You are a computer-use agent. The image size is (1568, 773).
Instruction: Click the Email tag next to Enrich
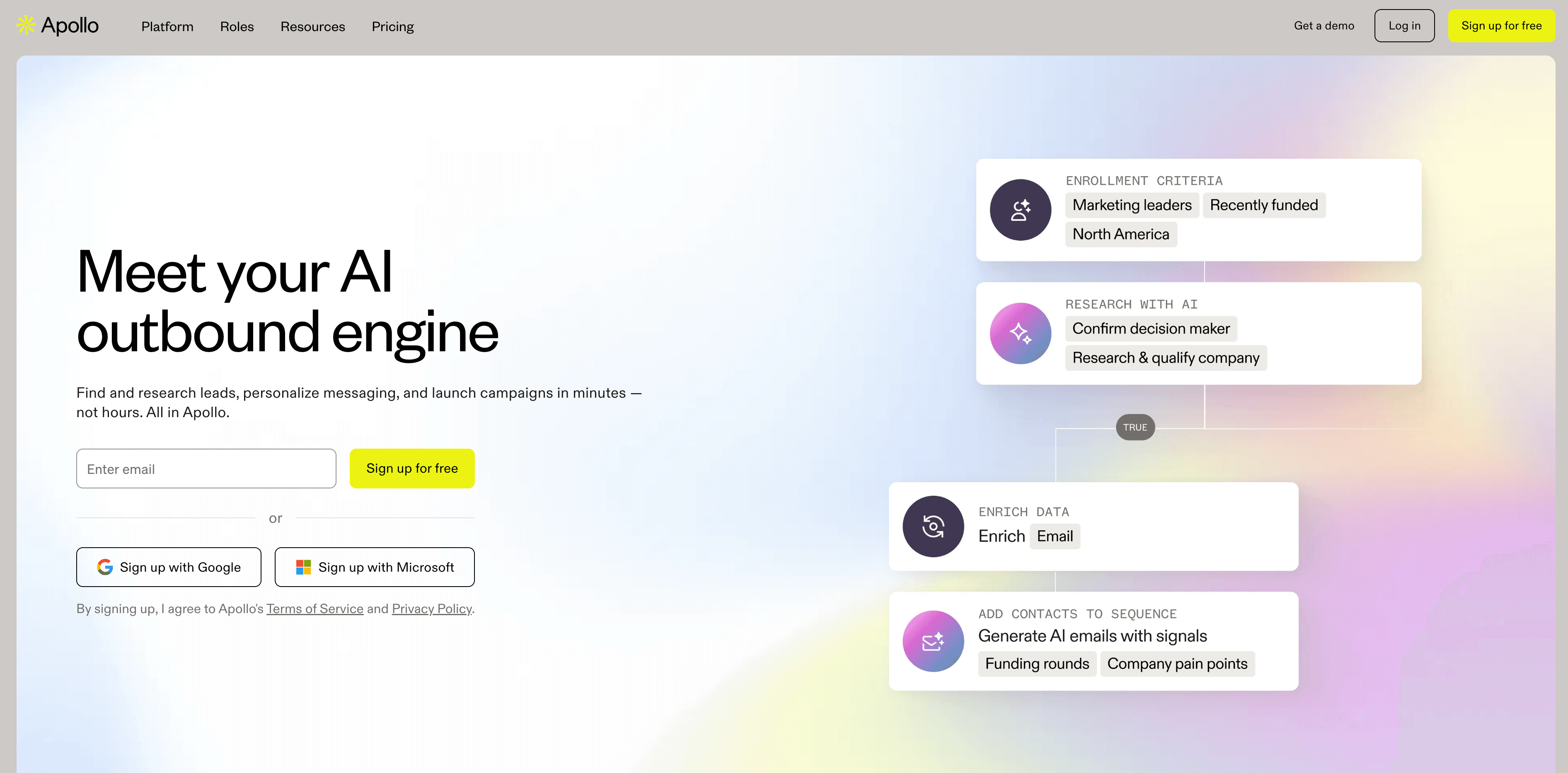tap(1055, 536)
